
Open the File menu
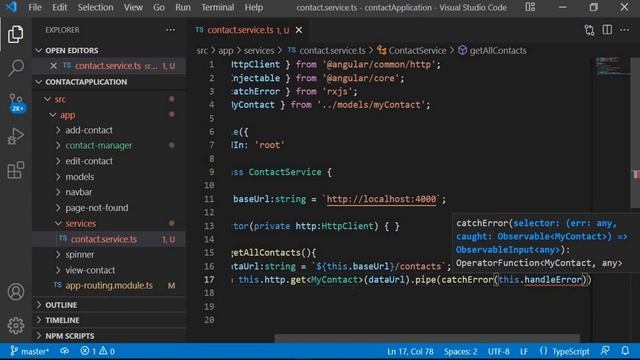pyautogui.click(x=35, y=7)
